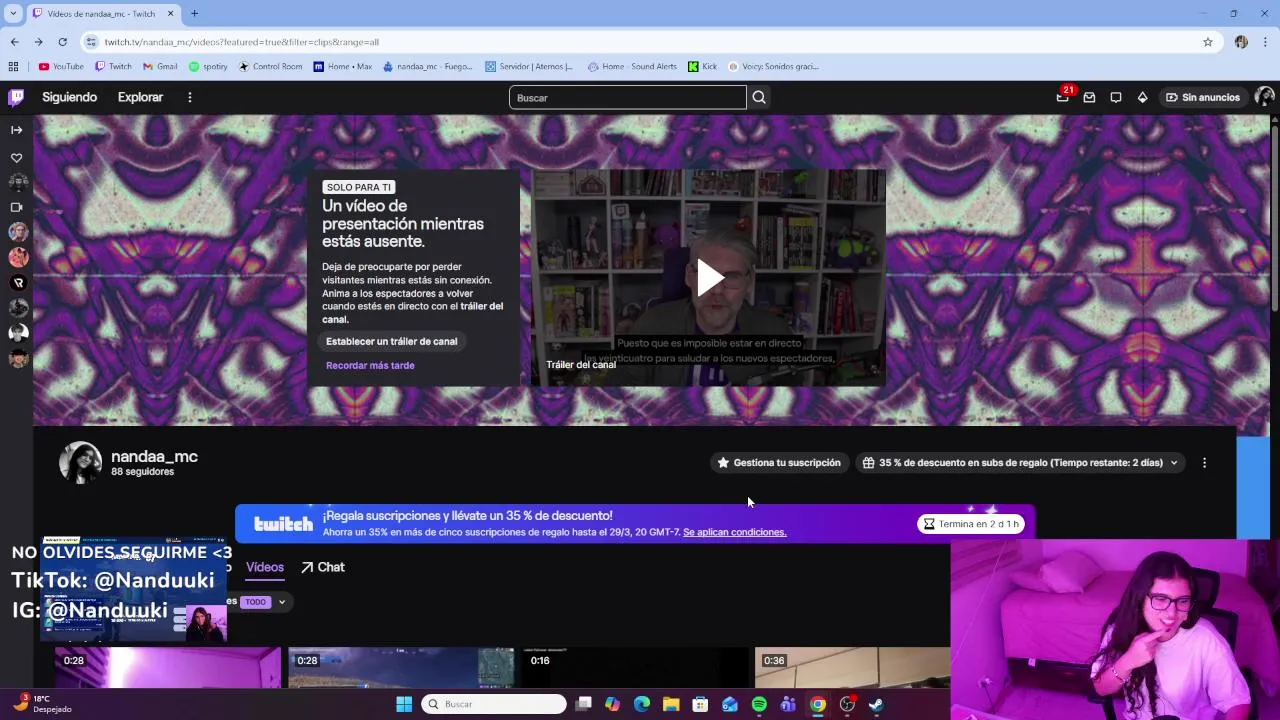Viewport: 1280px width, 720px height.
Task: Open the YouTube bookmark
Action: (61, 67)
